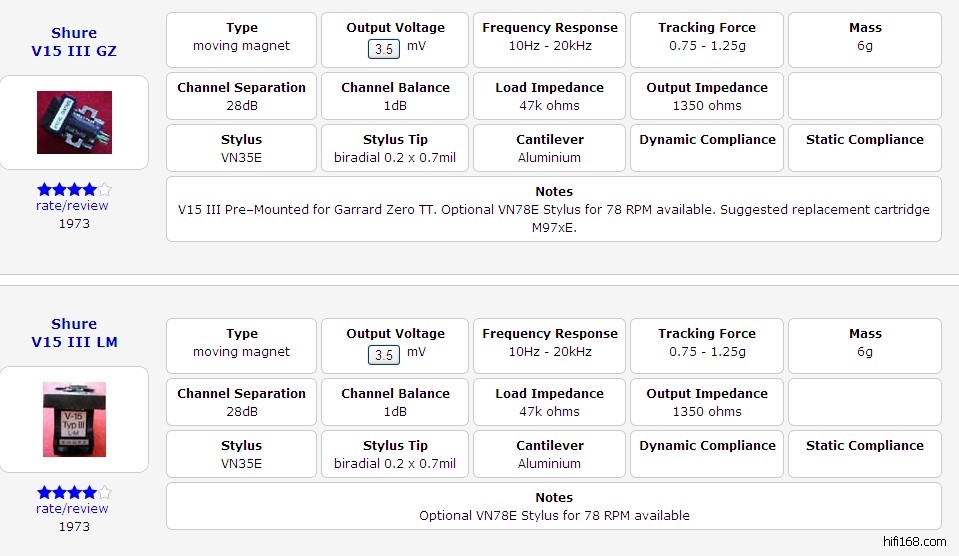Click the empty fifth star for V15 III LM
Image resolution: width=959 pixels, height=556 pixels.
(x=105, y=492)
